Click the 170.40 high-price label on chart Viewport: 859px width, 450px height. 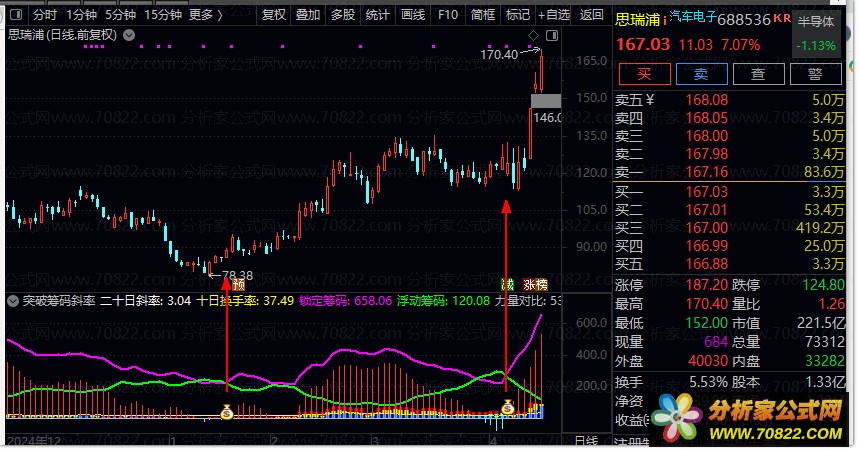(x=499, y=54)
